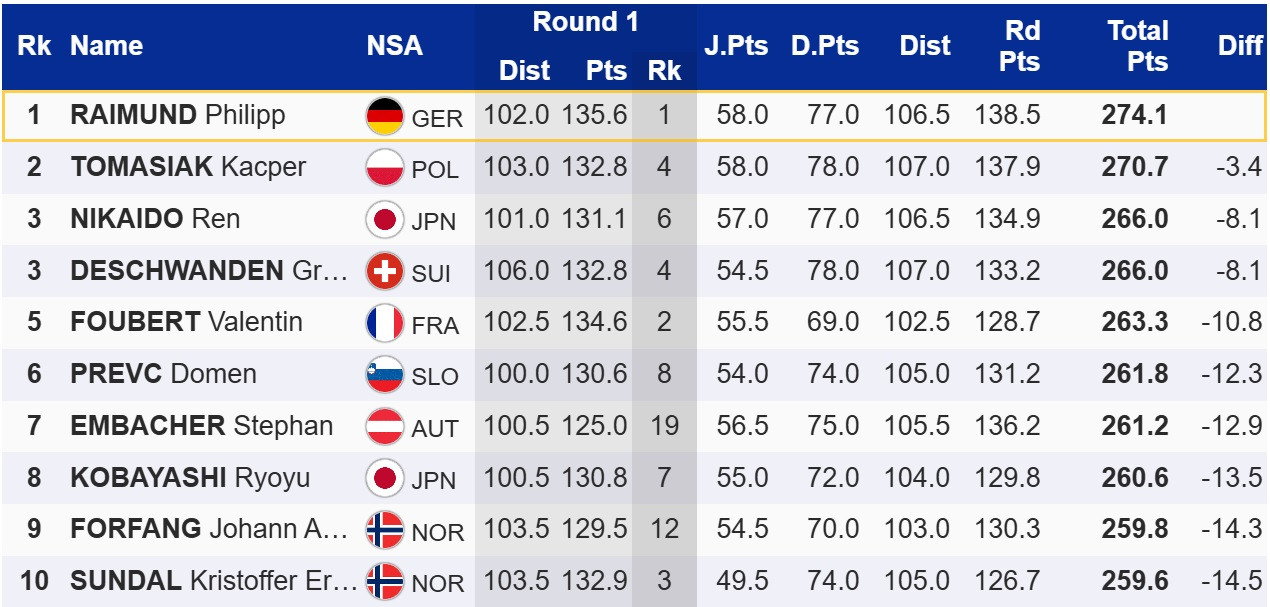
Task: Click the Swiss flag icon beside DESCHWANDEN
Action: click(x=385, y=271)
